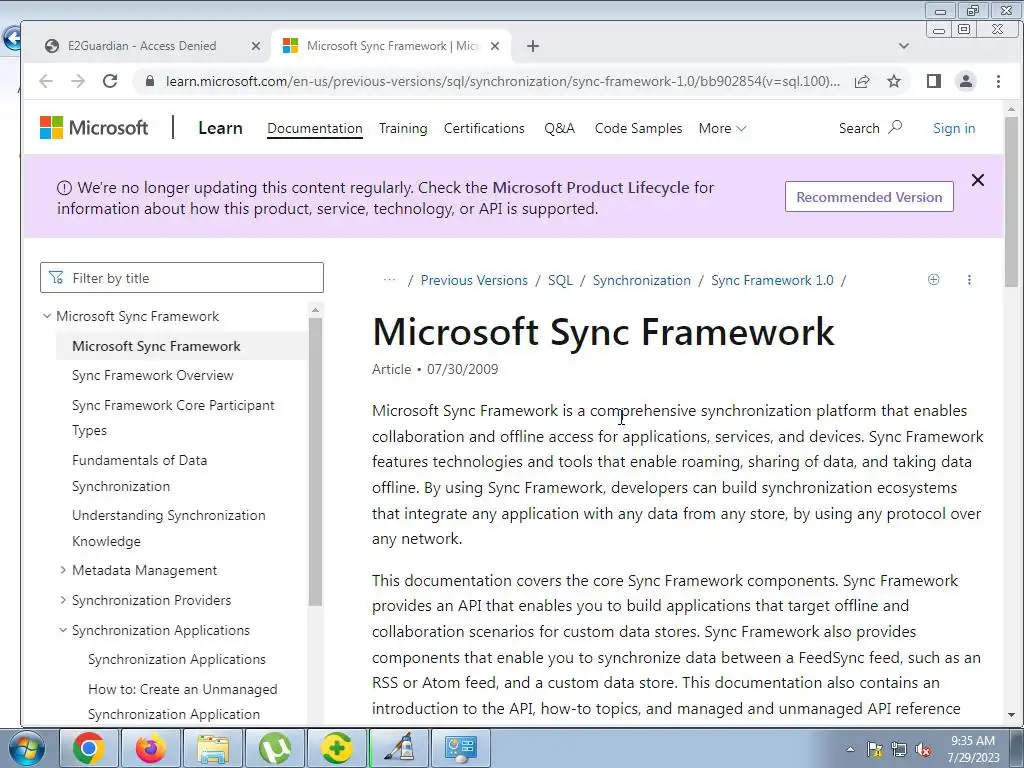This screenshot has width=1024, height=768.
Task: Close the Microsoft Sync Framework tab
Action: (x=495, y=46)
